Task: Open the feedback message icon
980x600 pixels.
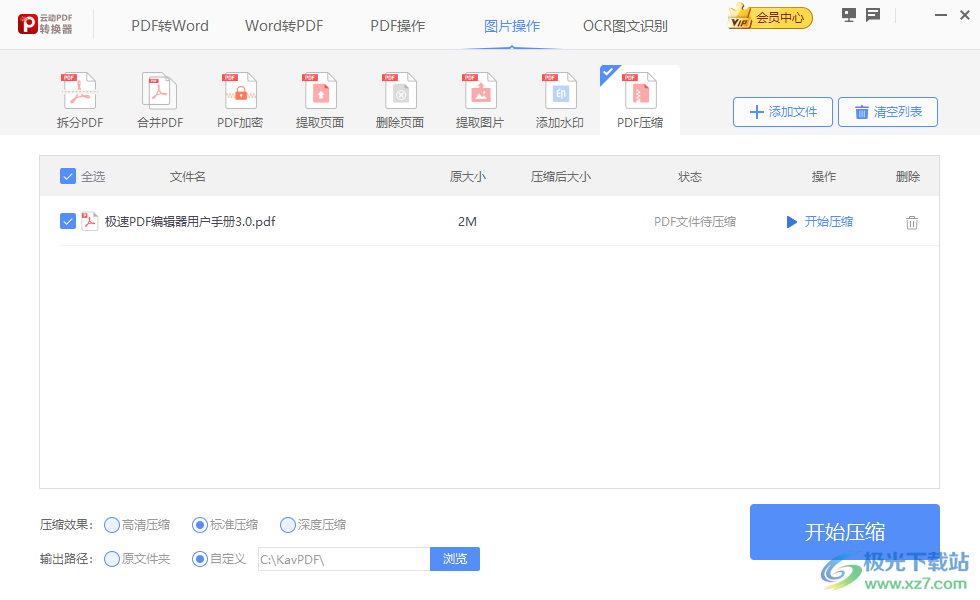Action: click(x=873, y=14)
